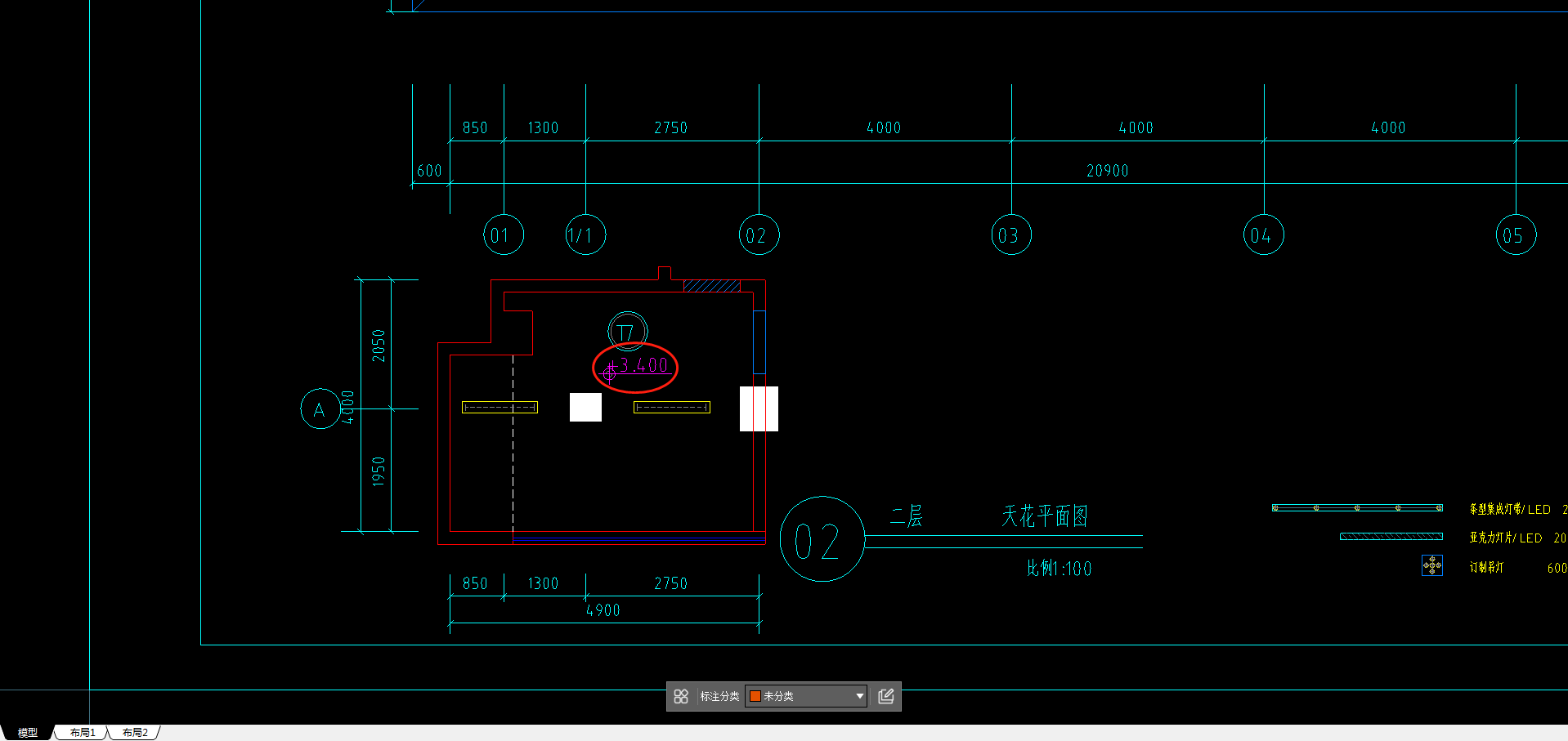The image size is (1568, 741).
Task: Select the 订制吊灯 legend text
Action: [1486, 567]
